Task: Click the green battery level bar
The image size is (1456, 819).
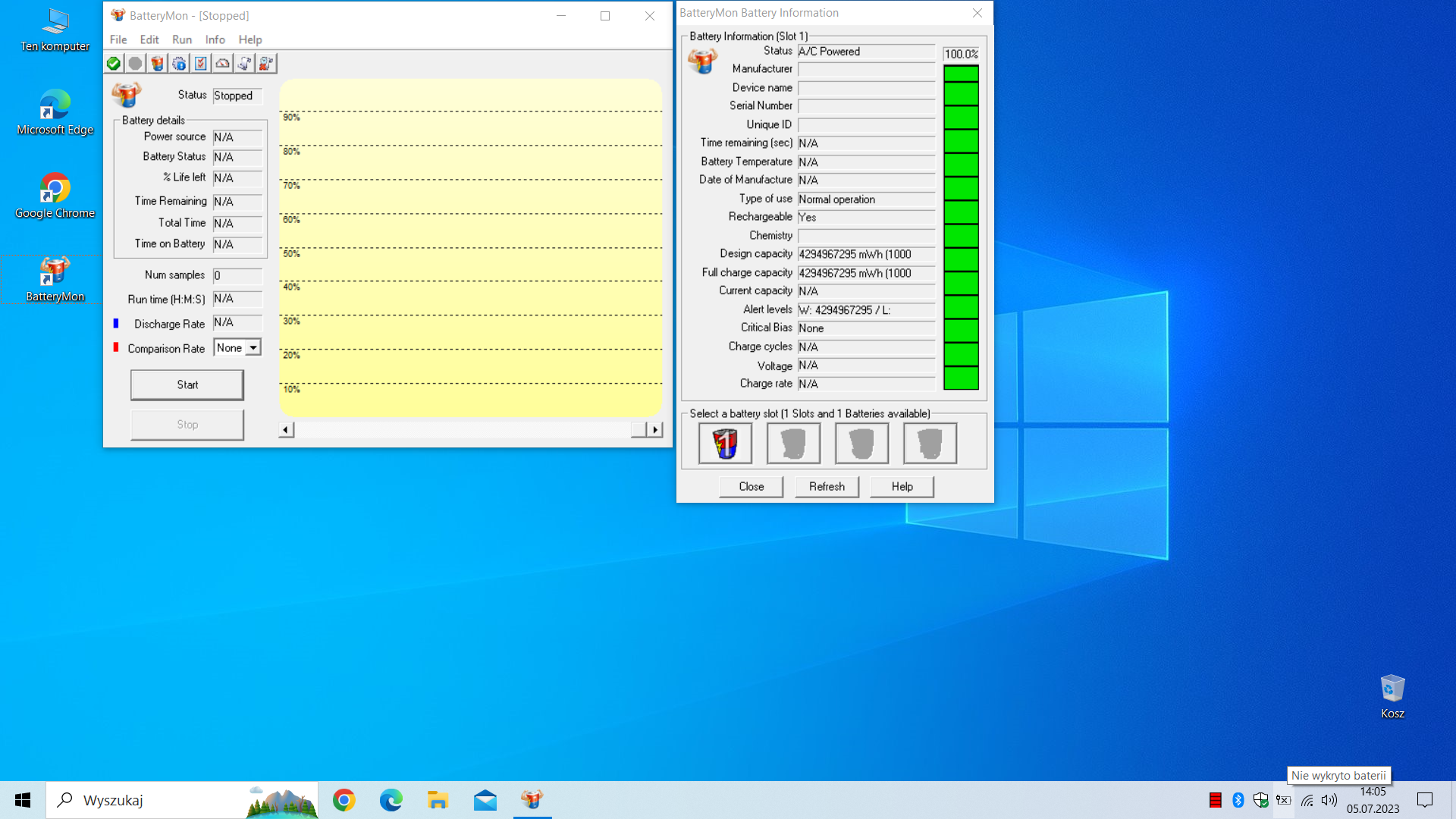Action: coord(961,227)
